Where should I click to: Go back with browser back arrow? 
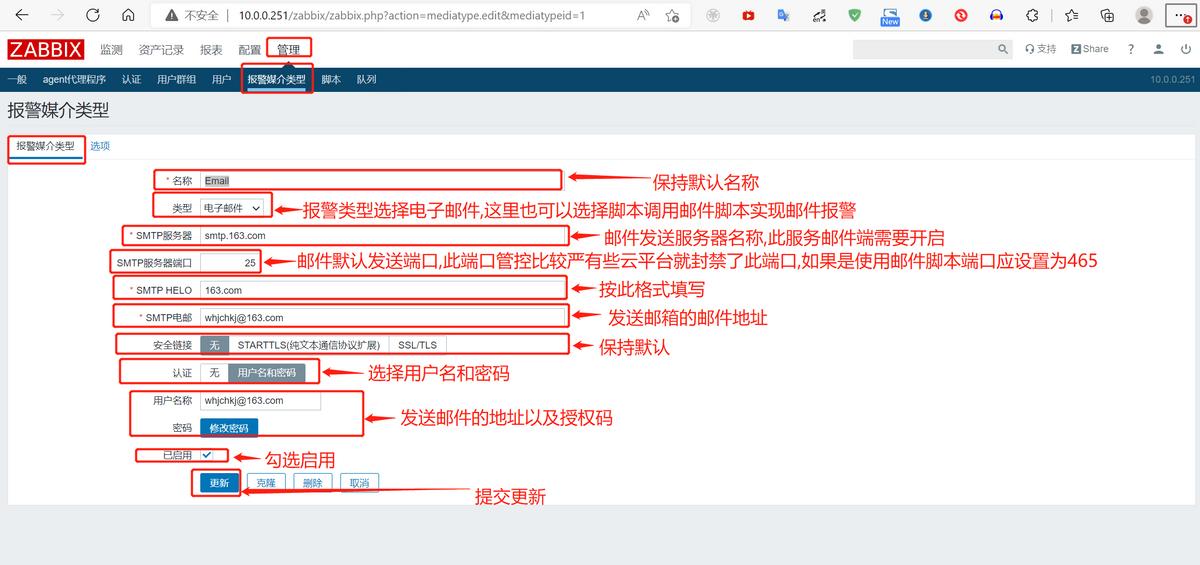pyautogui.click(x=22, y=16)
